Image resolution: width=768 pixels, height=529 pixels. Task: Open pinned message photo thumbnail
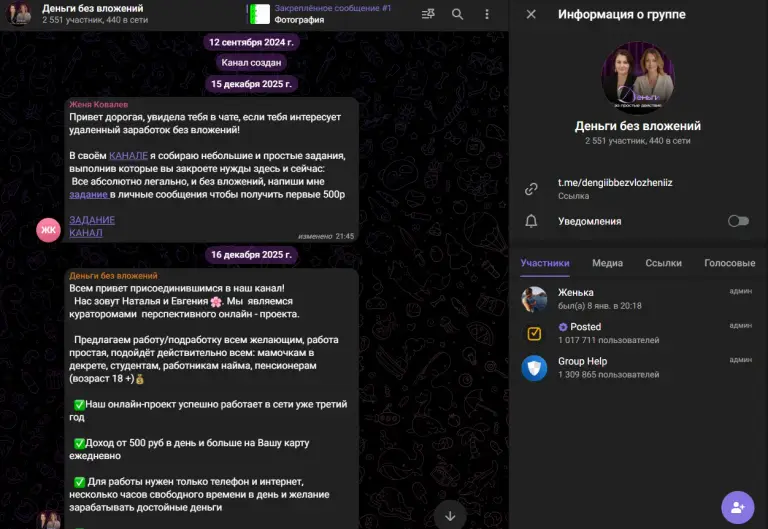(260, 14)
